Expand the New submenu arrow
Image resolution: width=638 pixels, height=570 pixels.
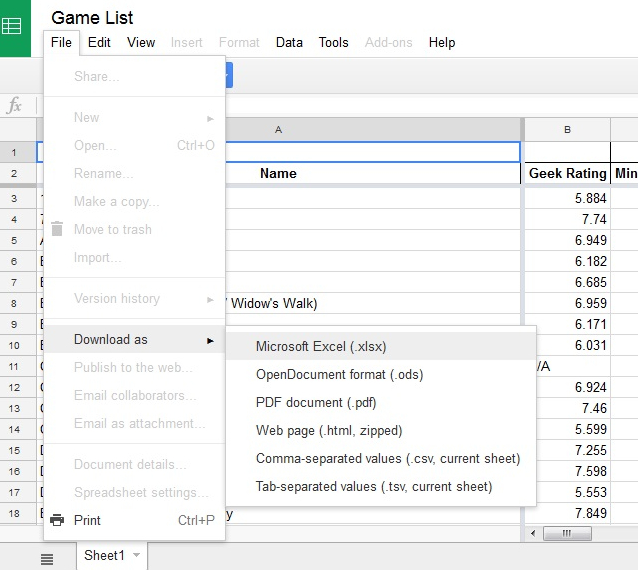(x=210, y=118)
